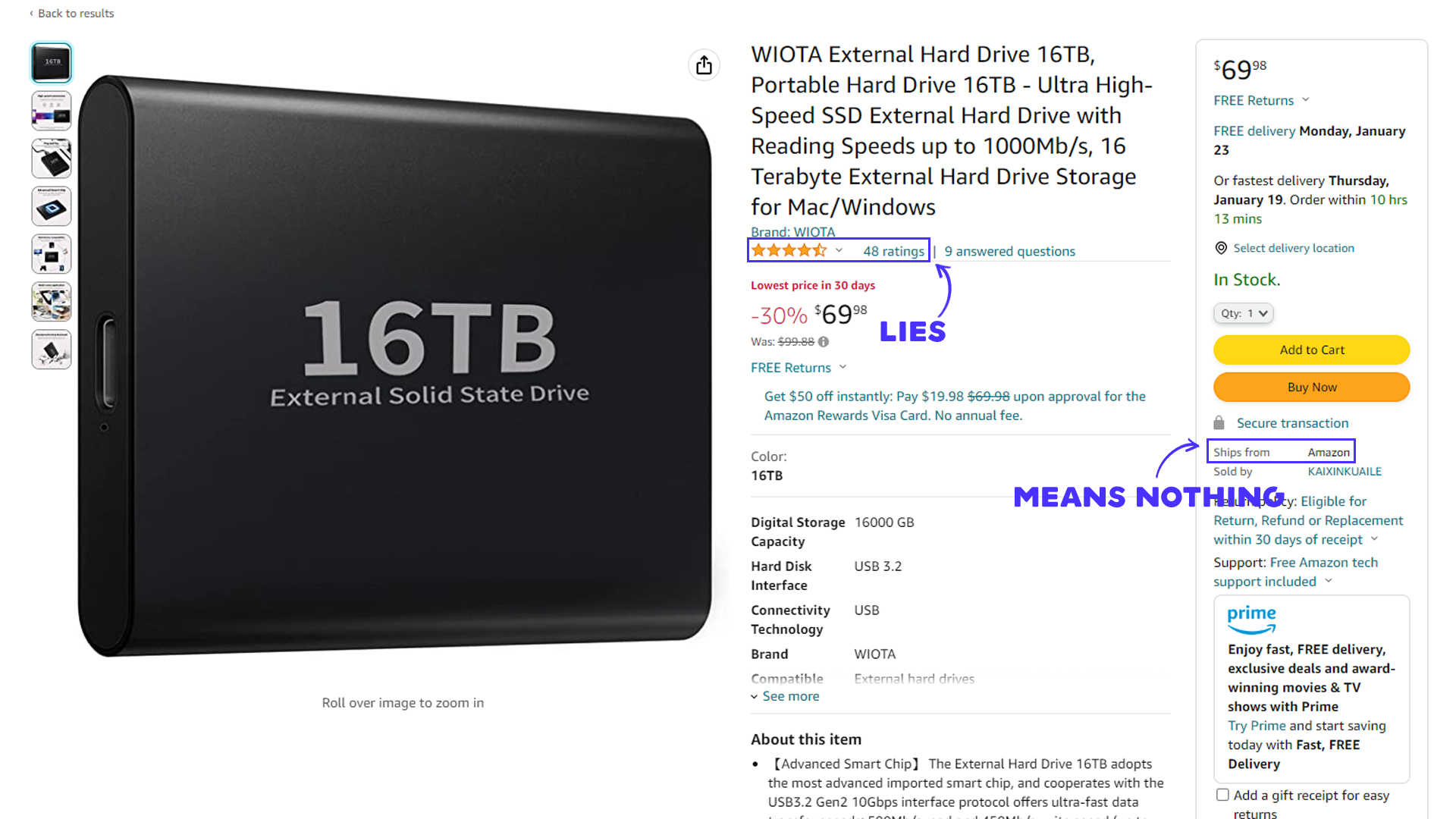Viewport: 1456px width, 819px height.
Task: Click Add to Cart button
Action: (1311, 349)
